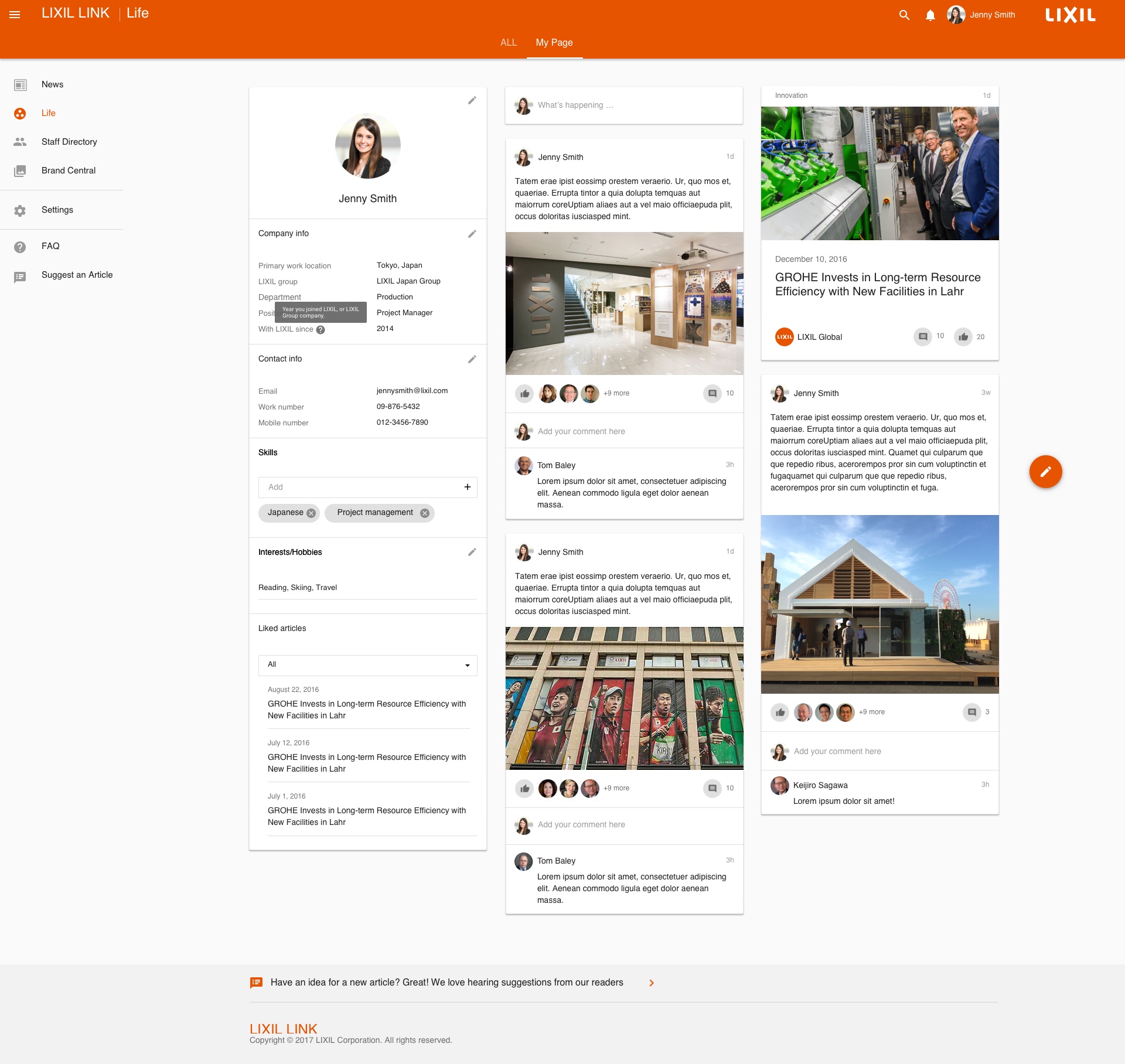Screen dimensions: 1125x1064
Task: Open Tom Baley's profile from first comment
Action: (556, 465)
